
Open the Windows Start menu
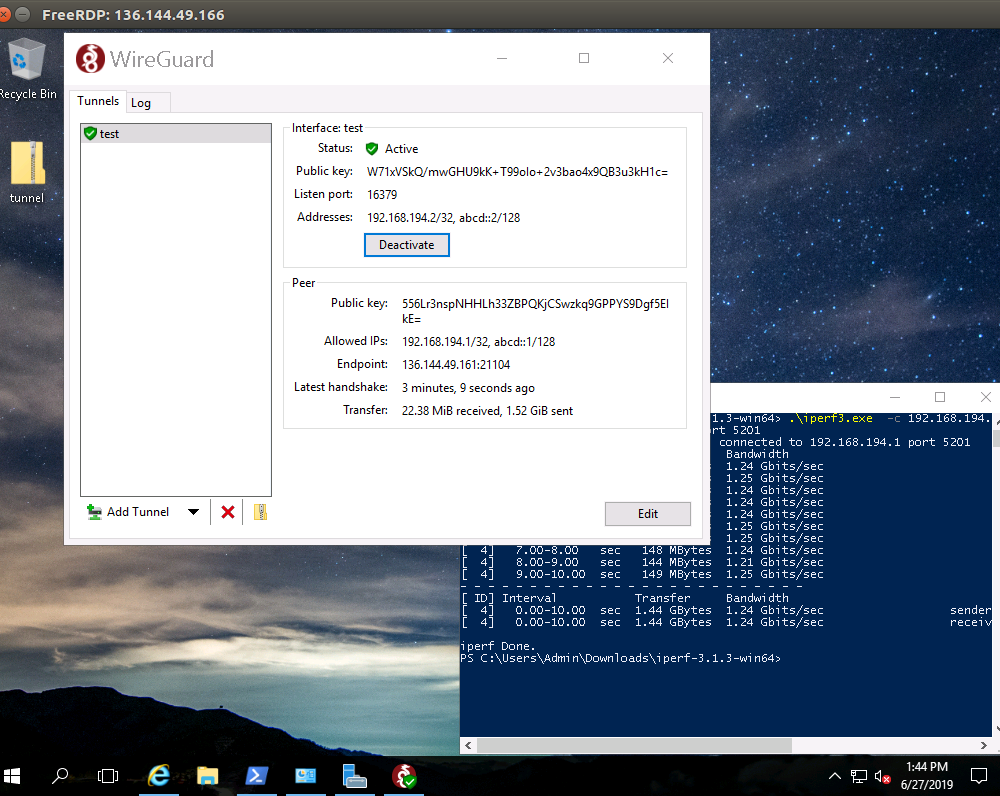[x=13, y=776]
